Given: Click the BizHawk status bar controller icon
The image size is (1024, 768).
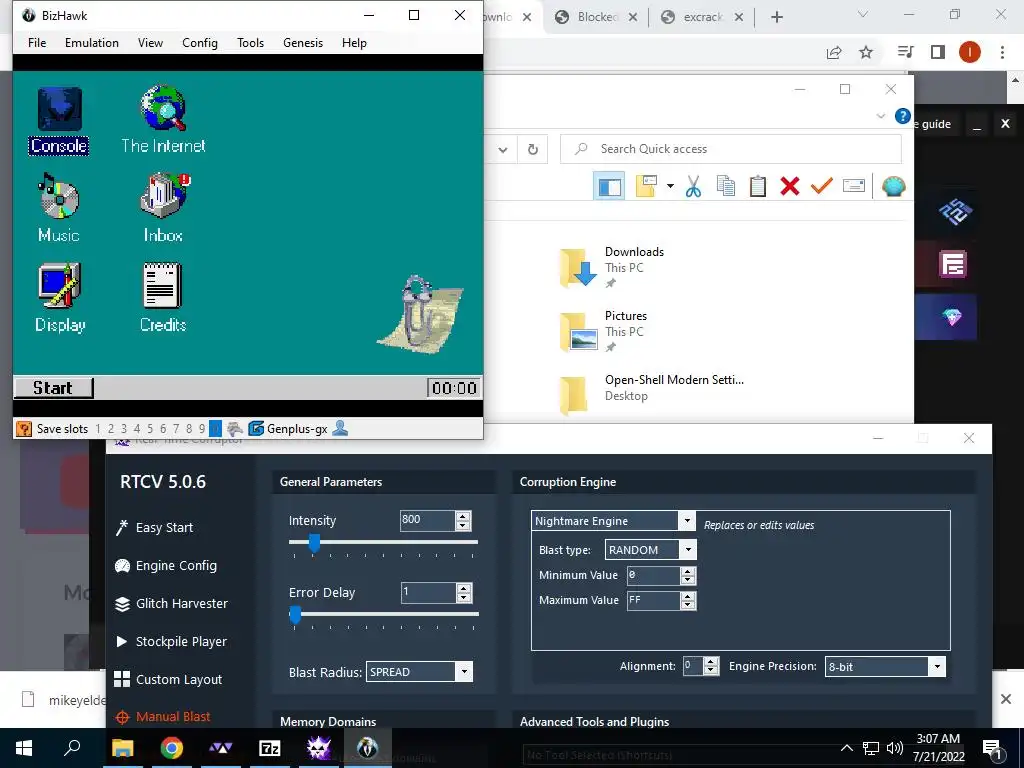Looking at the screenshot, I should 235,428.
